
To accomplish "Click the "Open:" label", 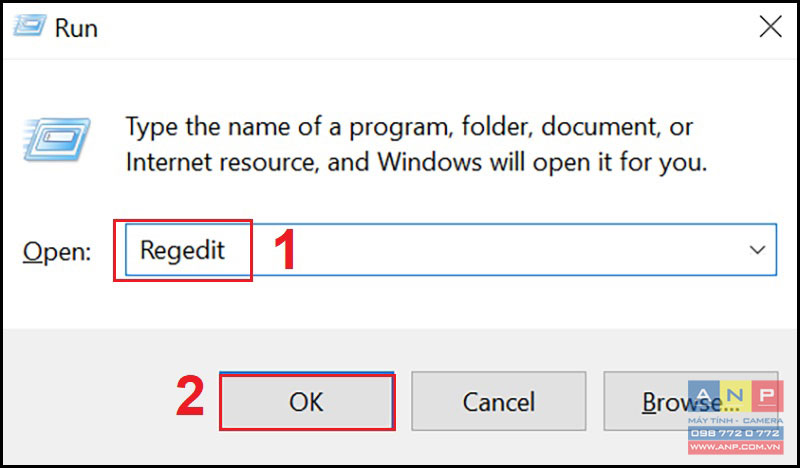I will [57, 251].
